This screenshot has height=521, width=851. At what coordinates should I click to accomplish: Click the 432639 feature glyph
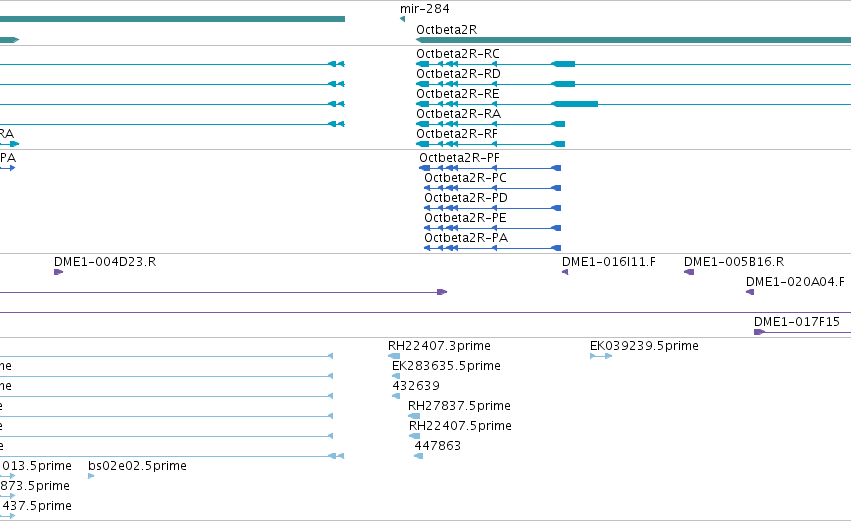pyautogui.click(x=396, y=396)
